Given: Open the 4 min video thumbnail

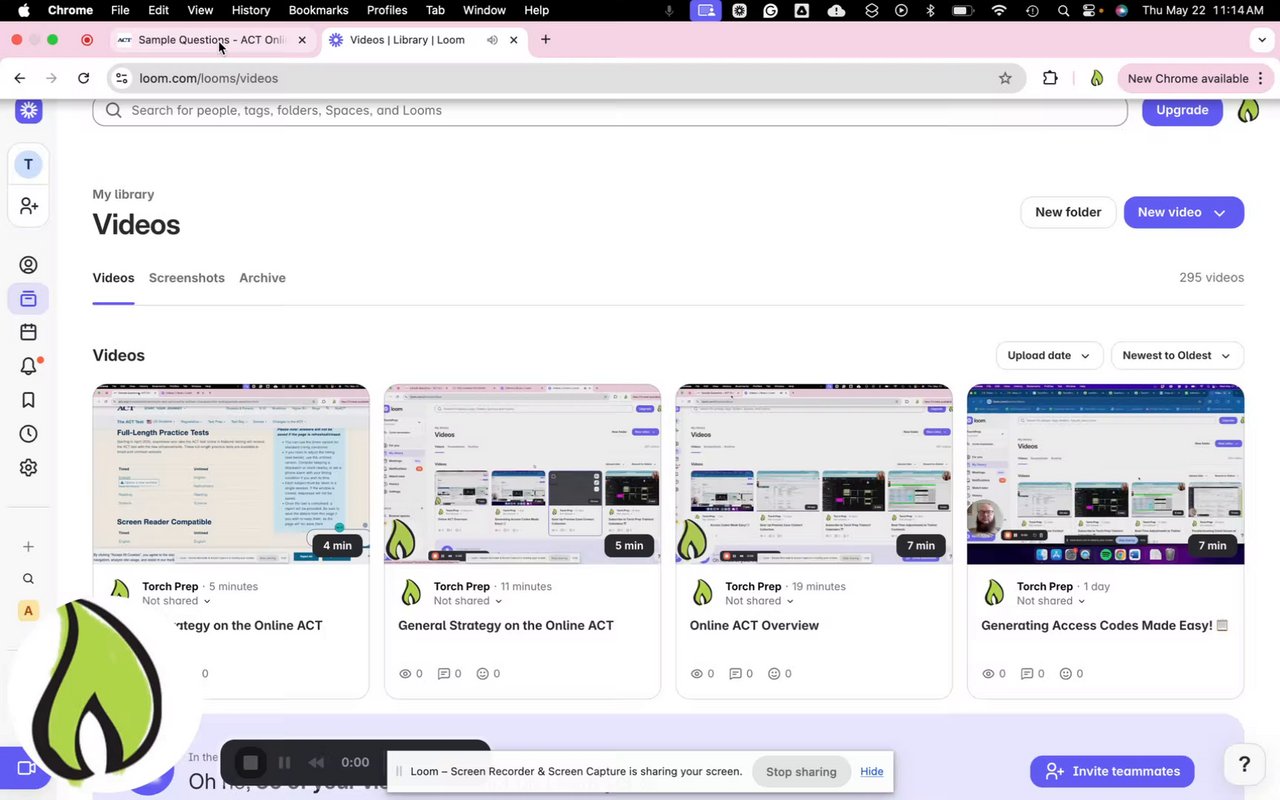Looking at the screenshot, I should point(231,474).
